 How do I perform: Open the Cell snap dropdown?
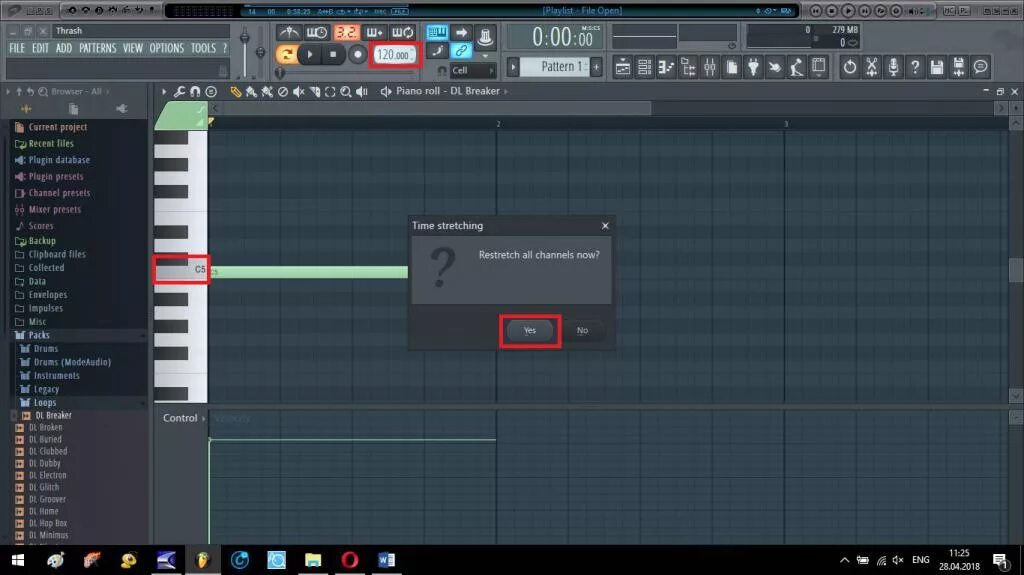472,71
